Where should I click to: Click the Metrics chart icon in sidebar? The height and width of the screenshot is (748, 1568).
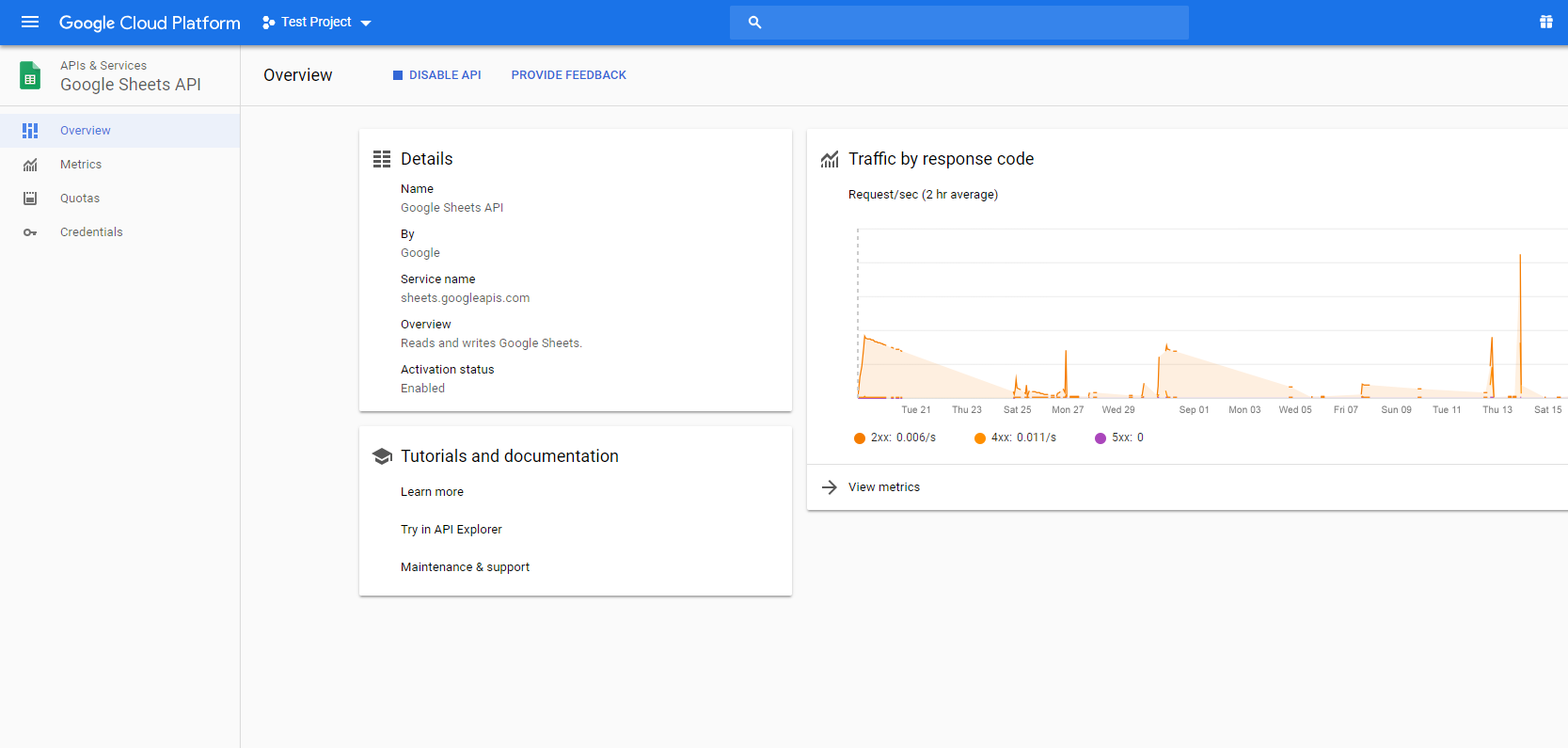pyautogui.click(x=30, y=165)
